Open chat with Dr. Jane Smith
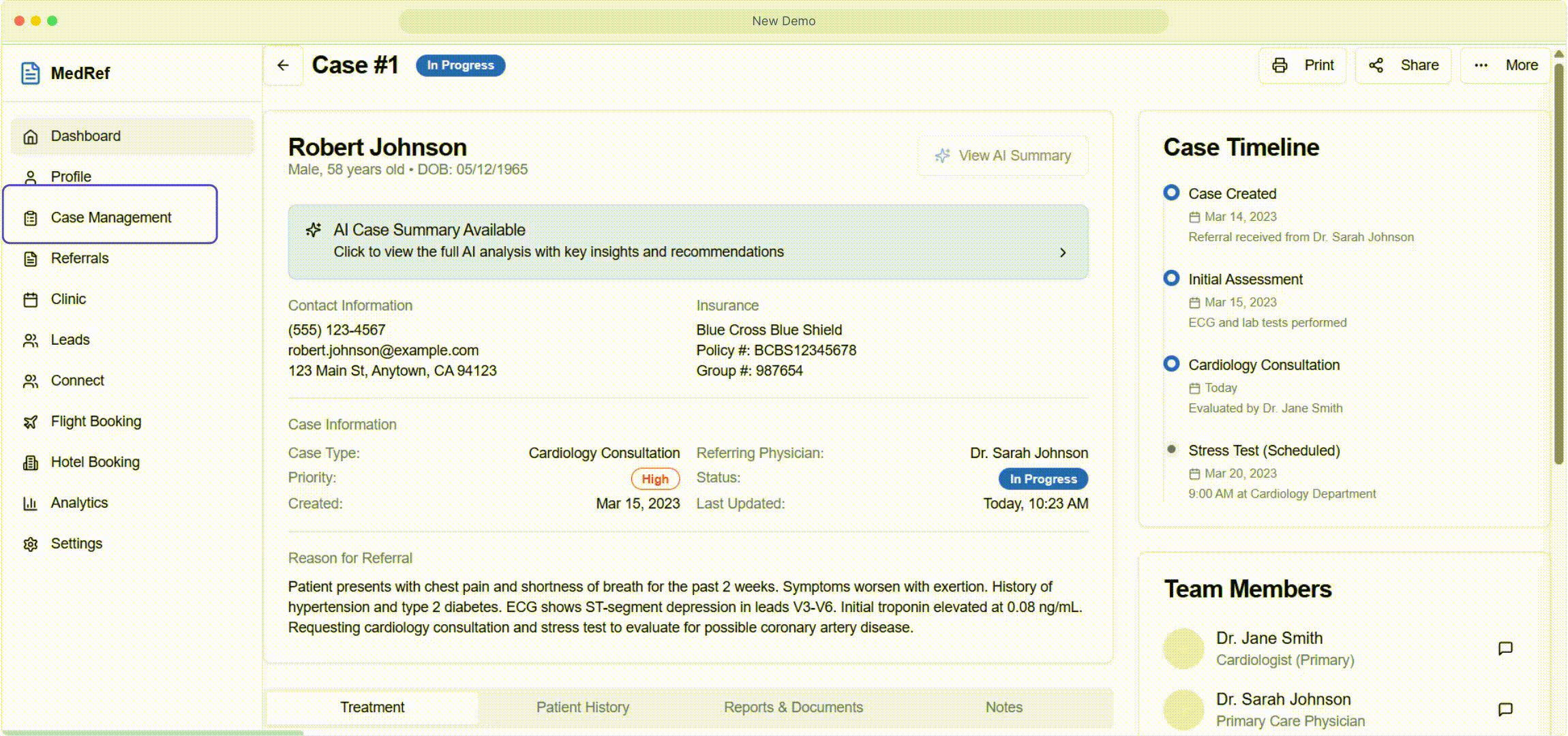1568x736 pixels. pyautogui.click(x=1505, y=648)
